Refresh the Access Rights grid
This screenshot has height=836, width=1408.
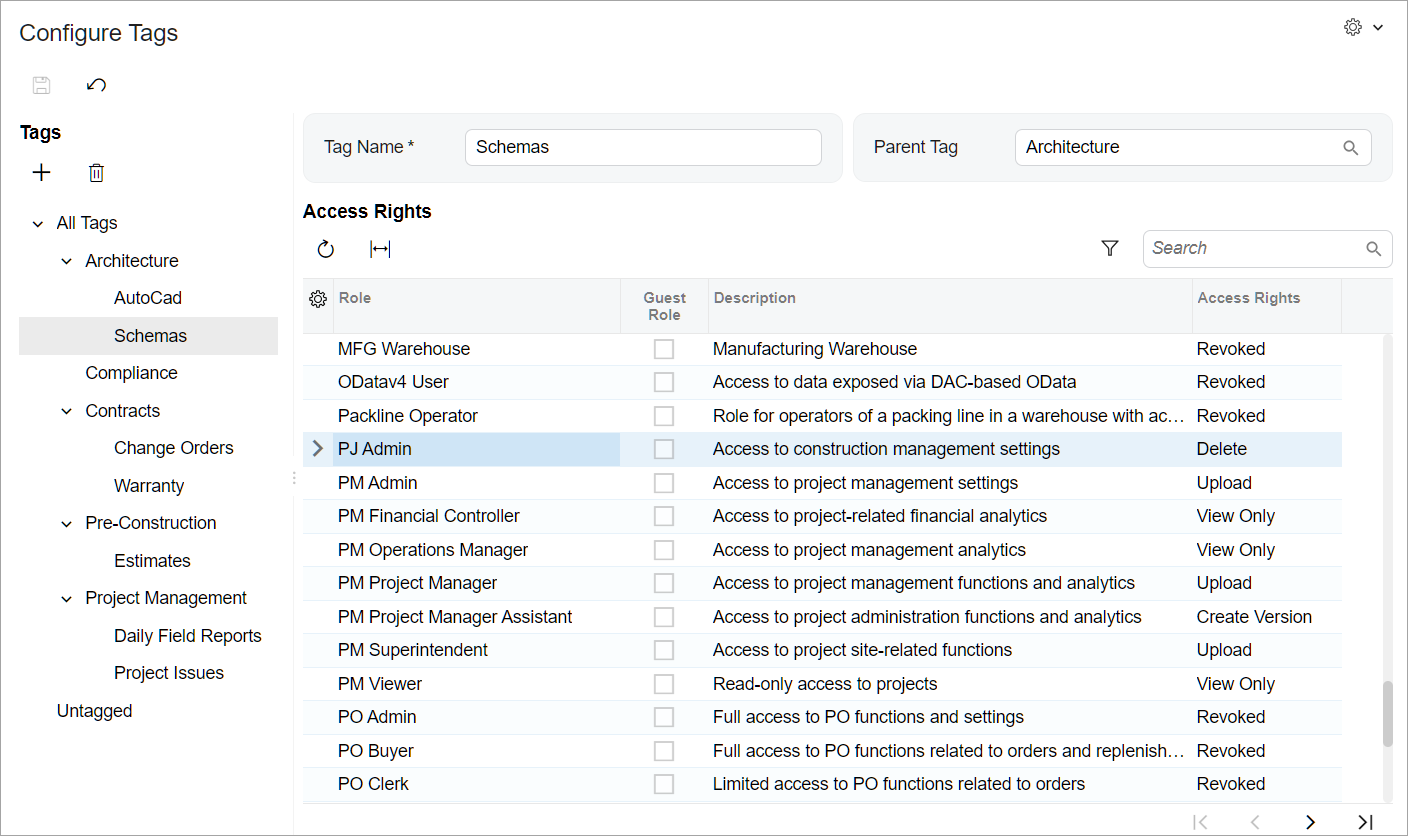click(x=326, y=249)
